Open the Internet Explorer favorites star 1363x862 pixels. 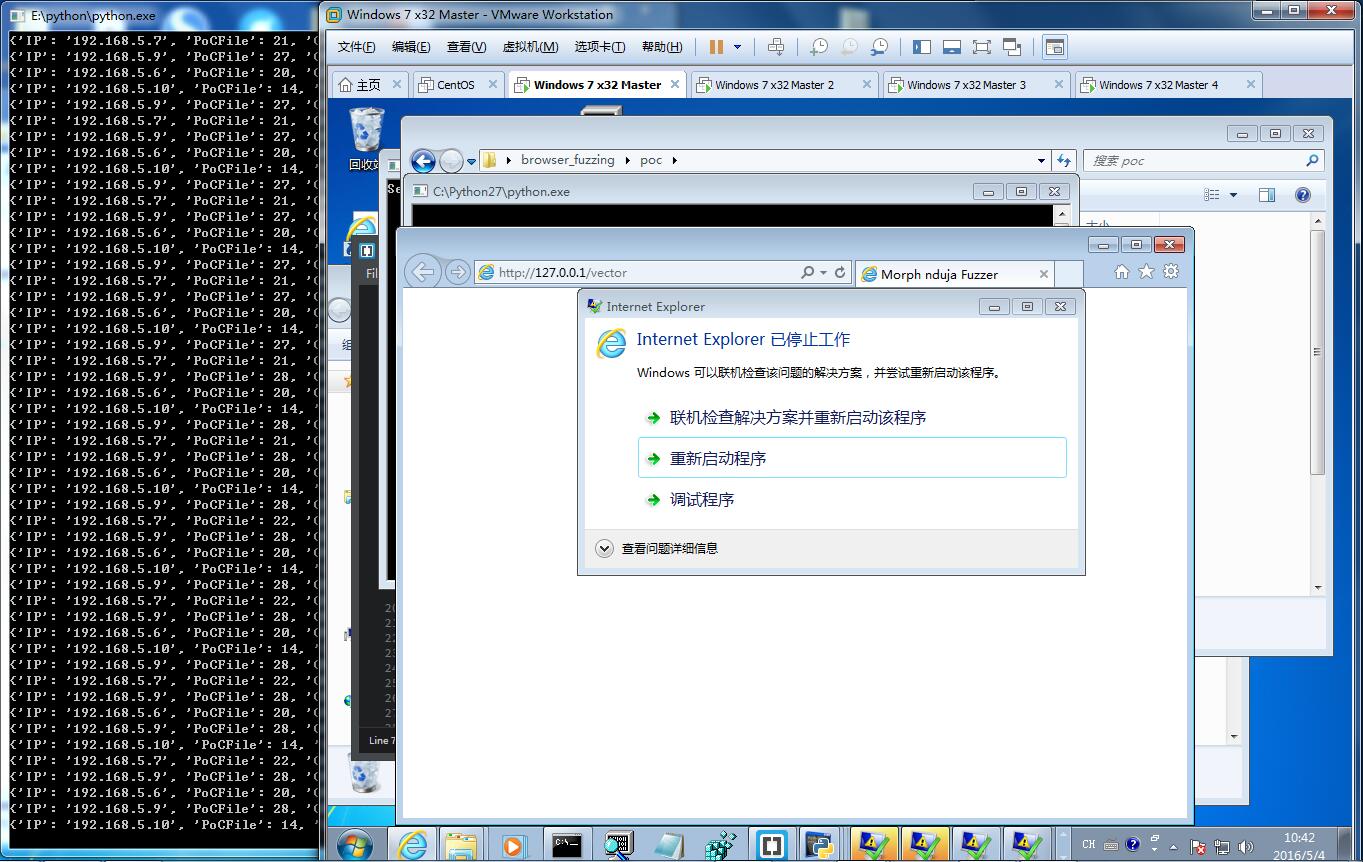tap(1146, 272)
